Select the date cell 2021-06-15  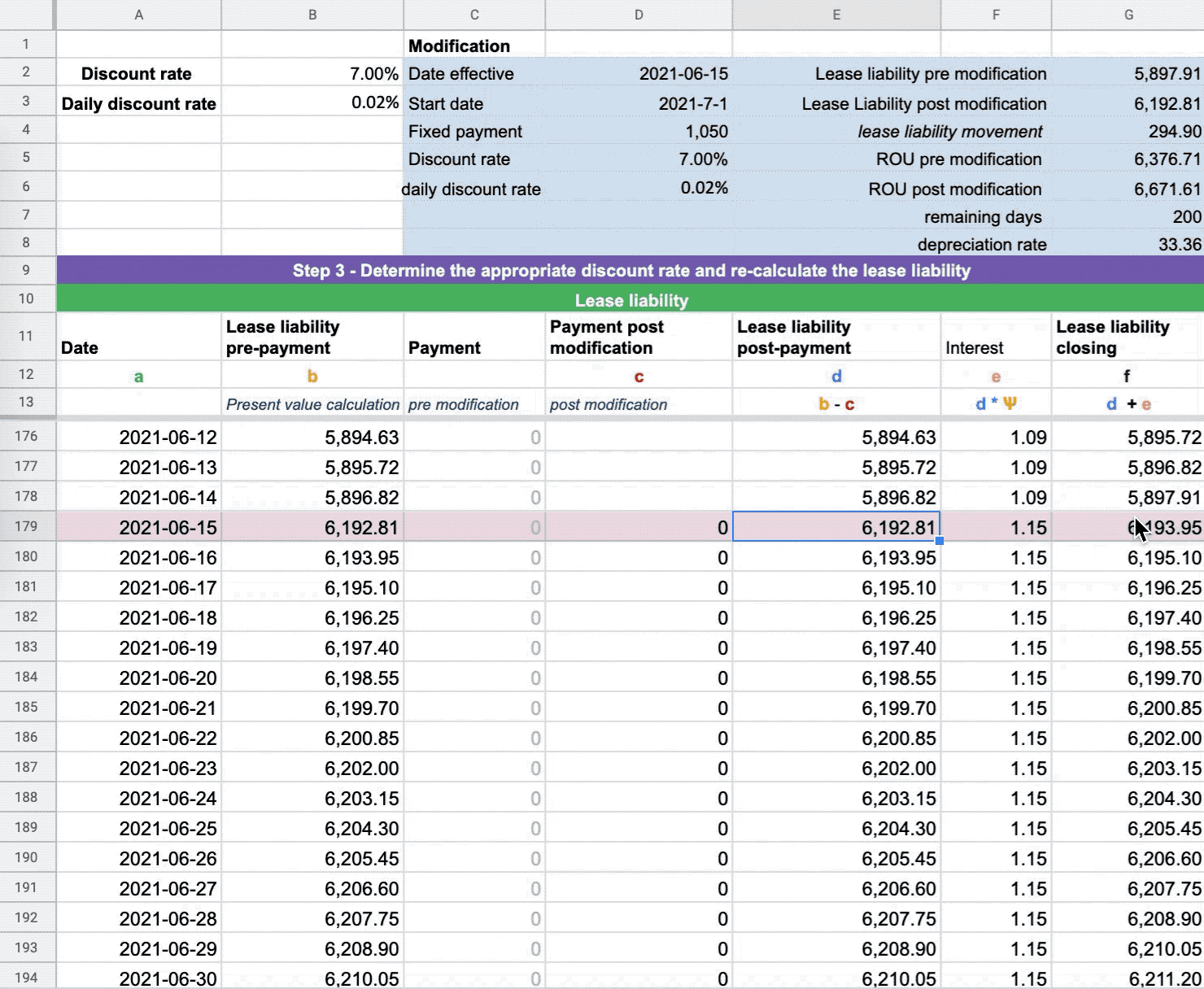(139, 527)
